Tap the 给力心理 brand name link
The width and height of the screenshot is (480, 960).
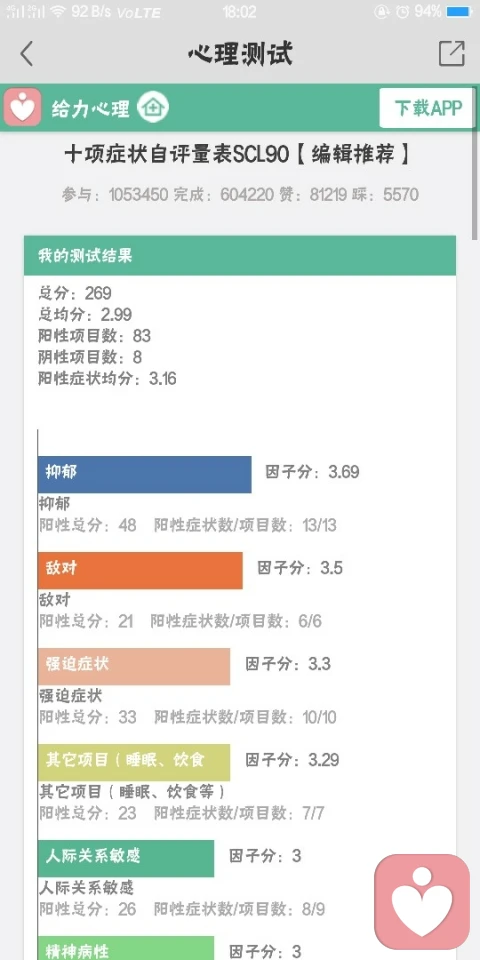coord(91,108)
